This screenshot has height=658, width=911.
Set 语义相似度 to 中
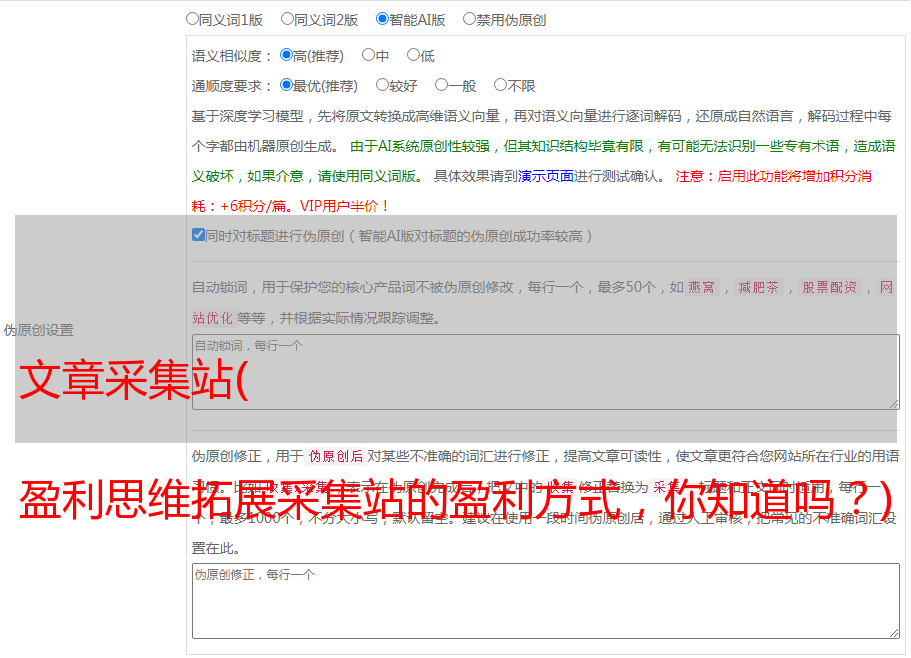pos(368,55)
